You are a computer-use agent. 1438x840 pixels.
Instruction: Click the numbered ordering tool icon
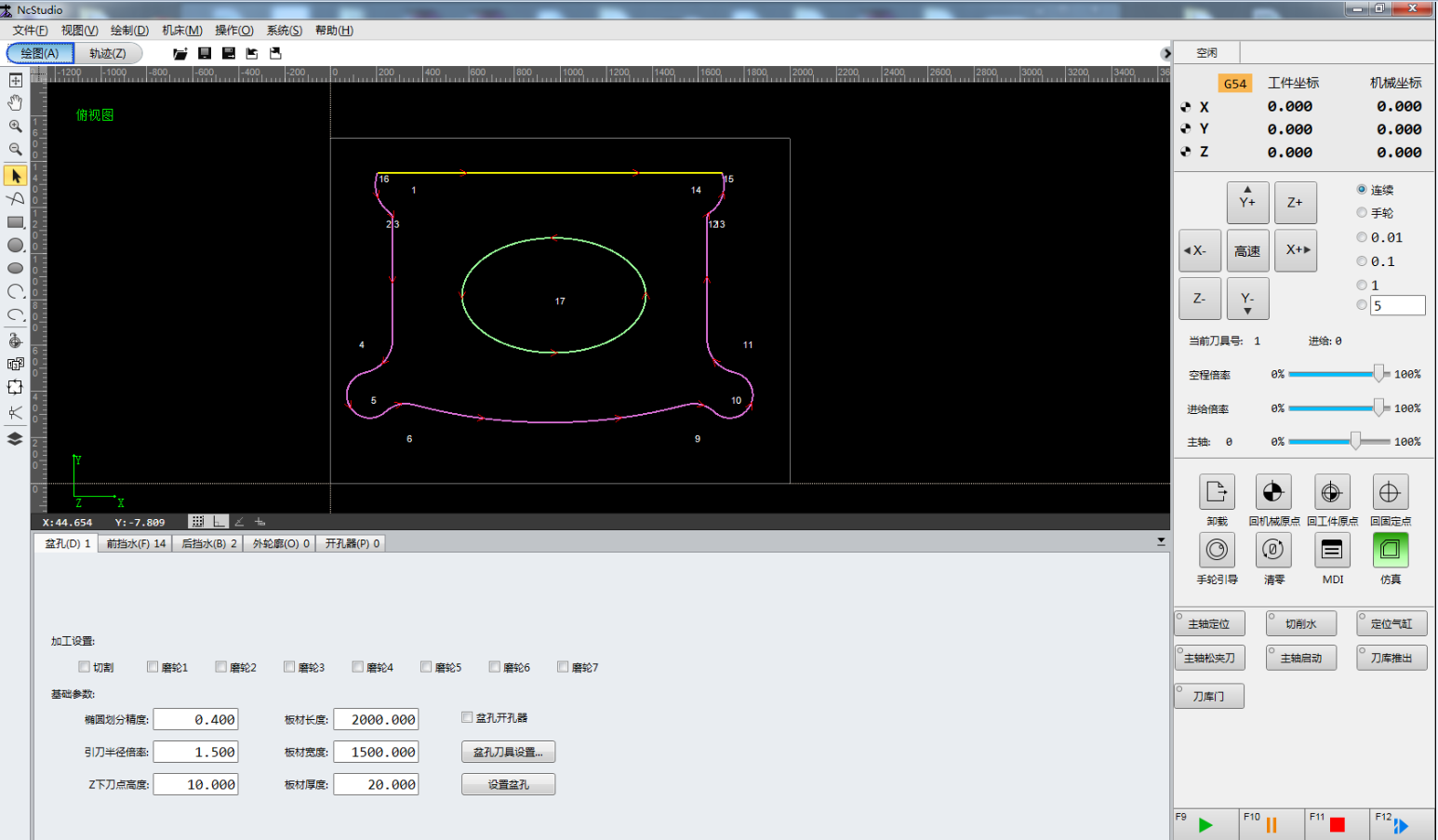coord(15,365)
